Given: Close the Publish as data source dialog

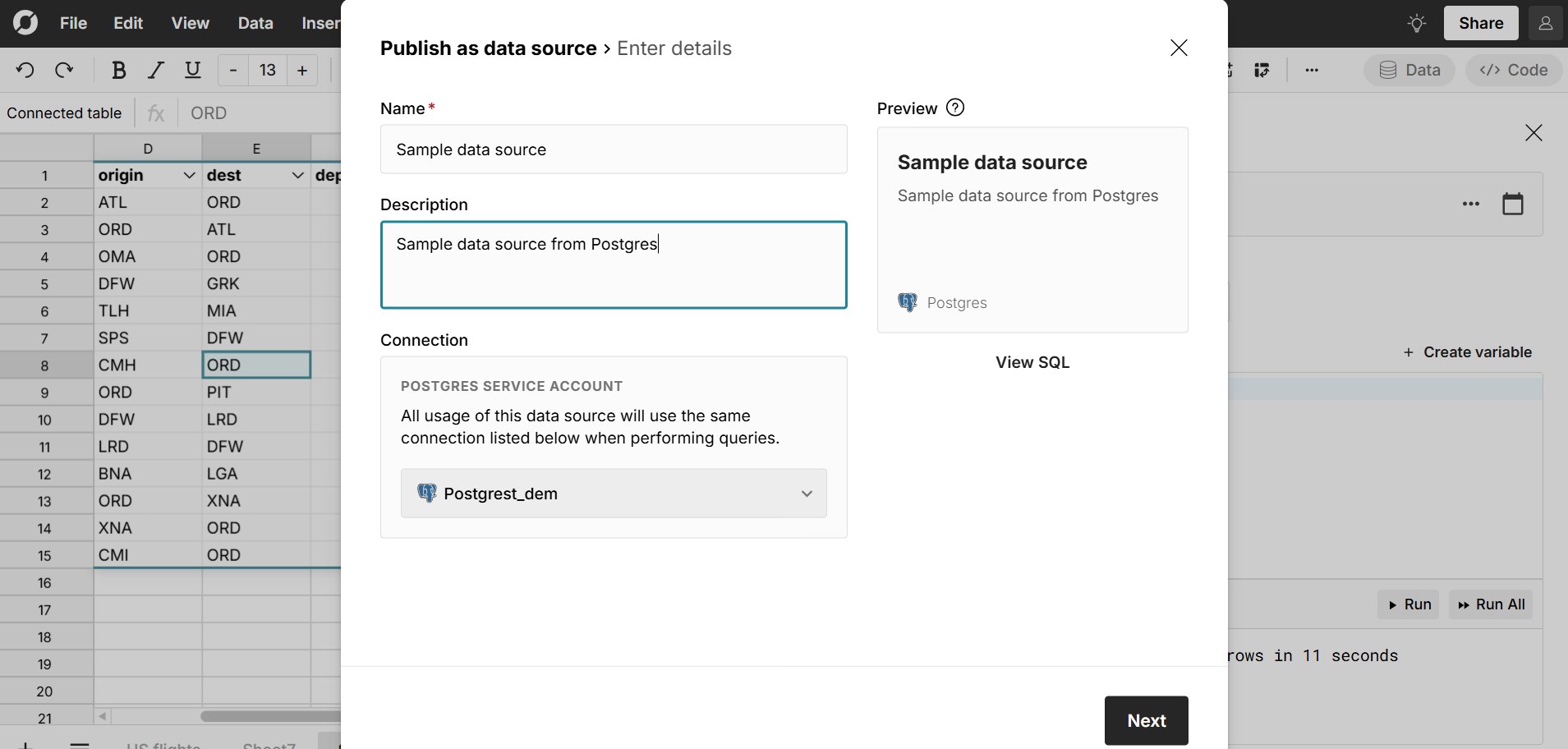Looking at the screenshot, I should coord(1179,48).
